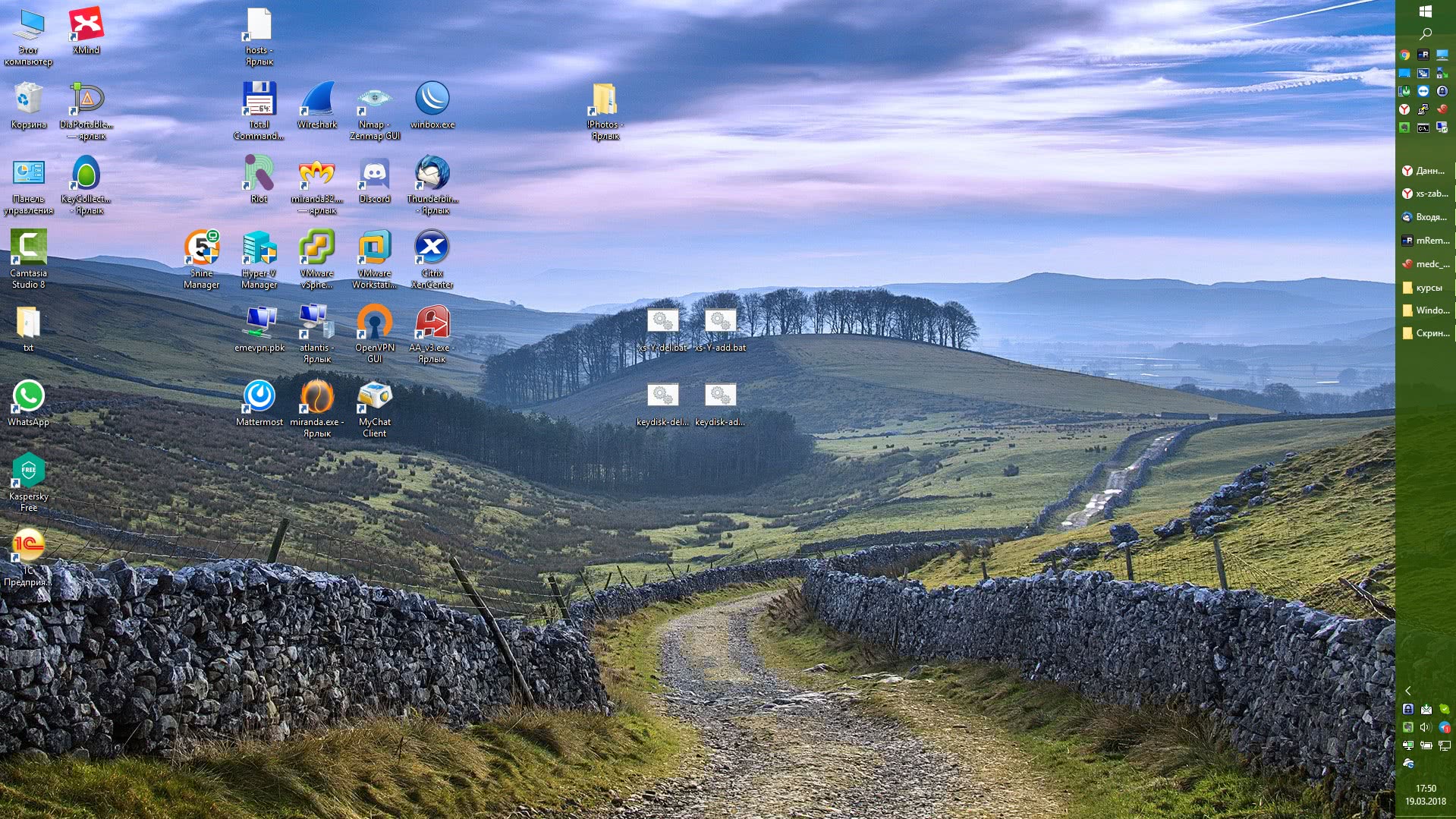Screen dimensions: 1456x819
Task: Click the Telegram tray icon with notification badge
Action: 1444,727
